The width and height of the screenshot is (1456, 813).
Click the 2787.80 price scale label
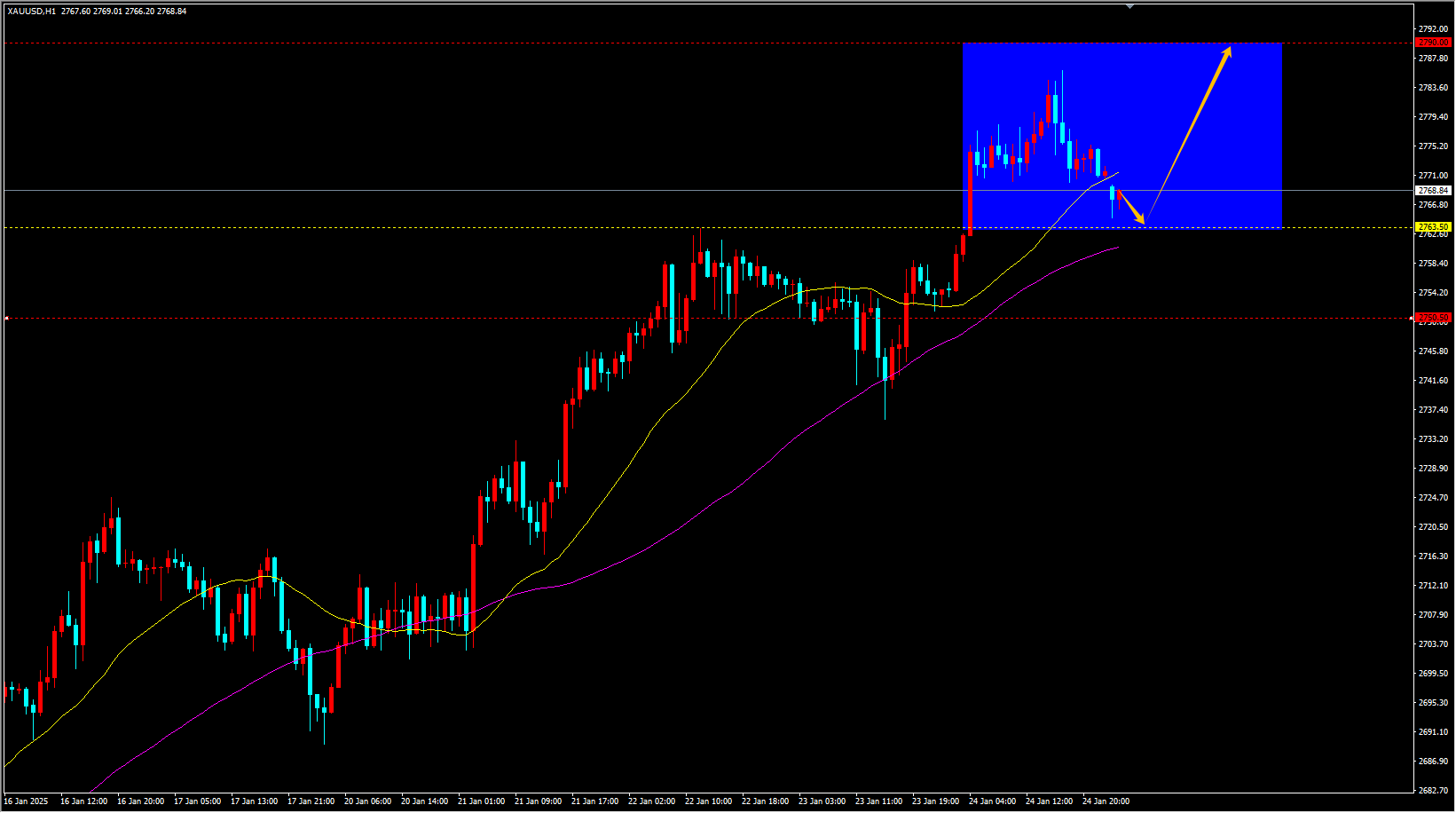click(1434, 59)
